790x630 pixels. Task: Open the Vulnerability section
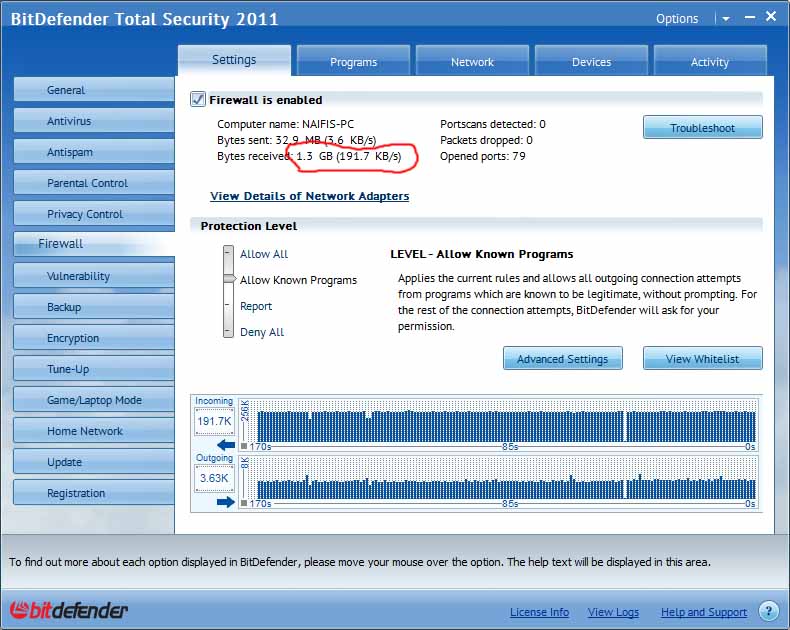[94, 276]
